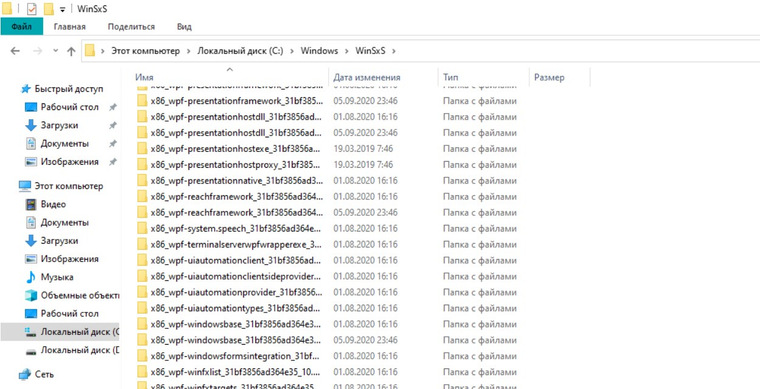Viewport: 760px width, 389px height.
Task: Open Видео folder in navigation pane
Action: tap(53, 204)
